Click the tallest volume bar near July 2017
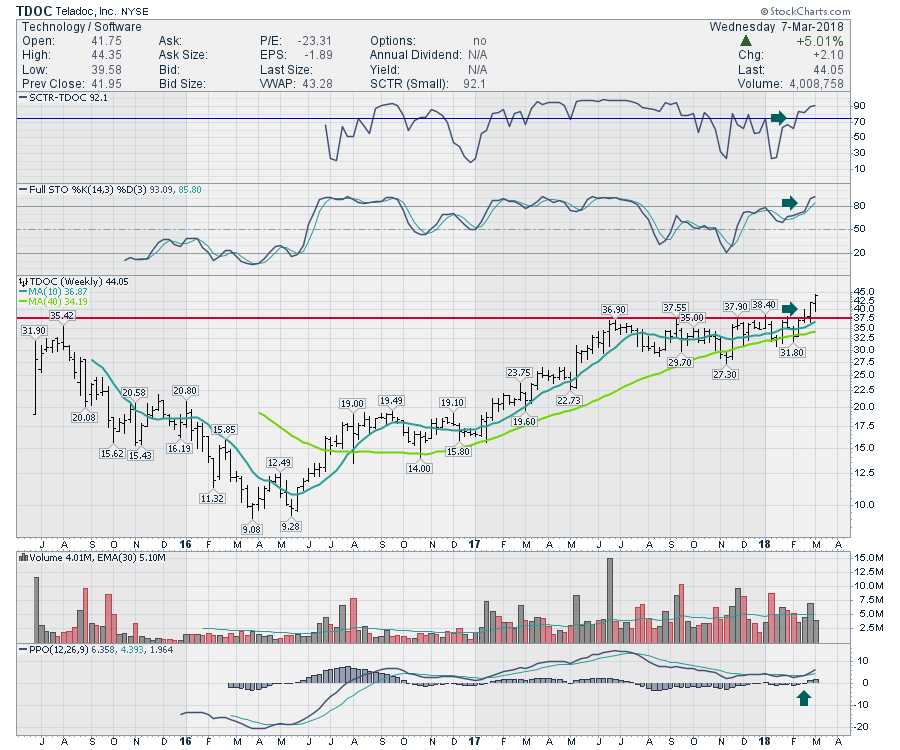900x750 pixels. [x=610, y=600]
